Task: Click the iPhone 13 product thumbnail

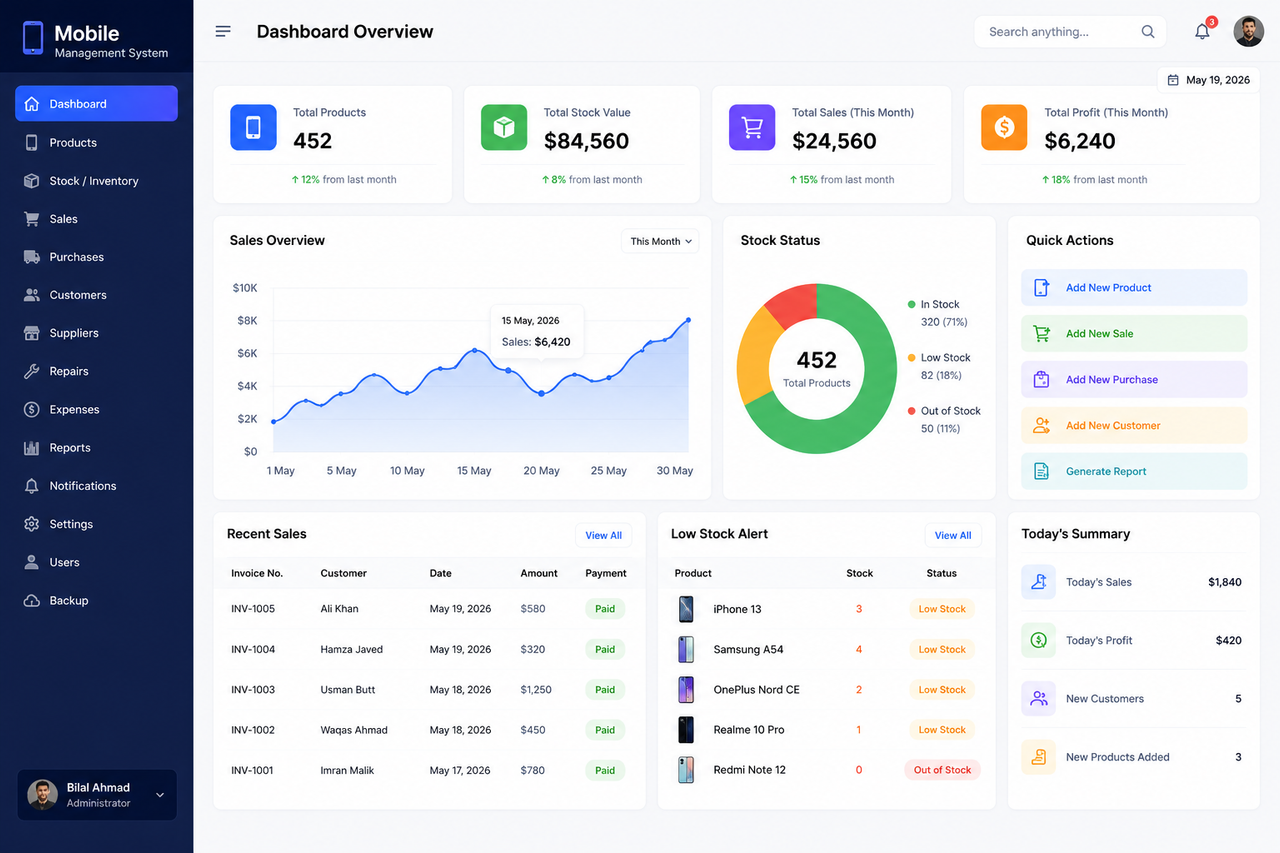Action: tap(686, 609)
